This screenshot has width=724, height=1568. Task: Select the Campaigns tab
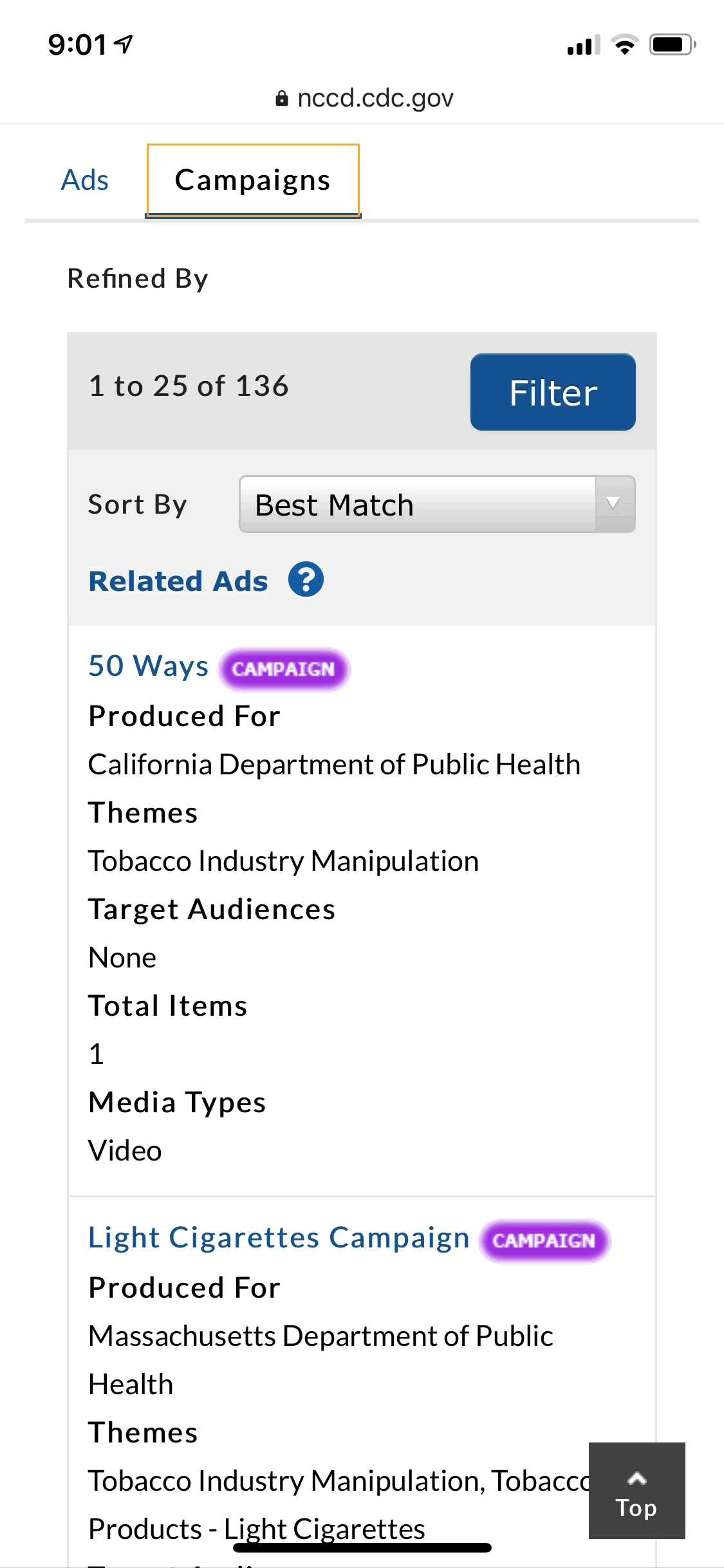click(x=253, y=180)
